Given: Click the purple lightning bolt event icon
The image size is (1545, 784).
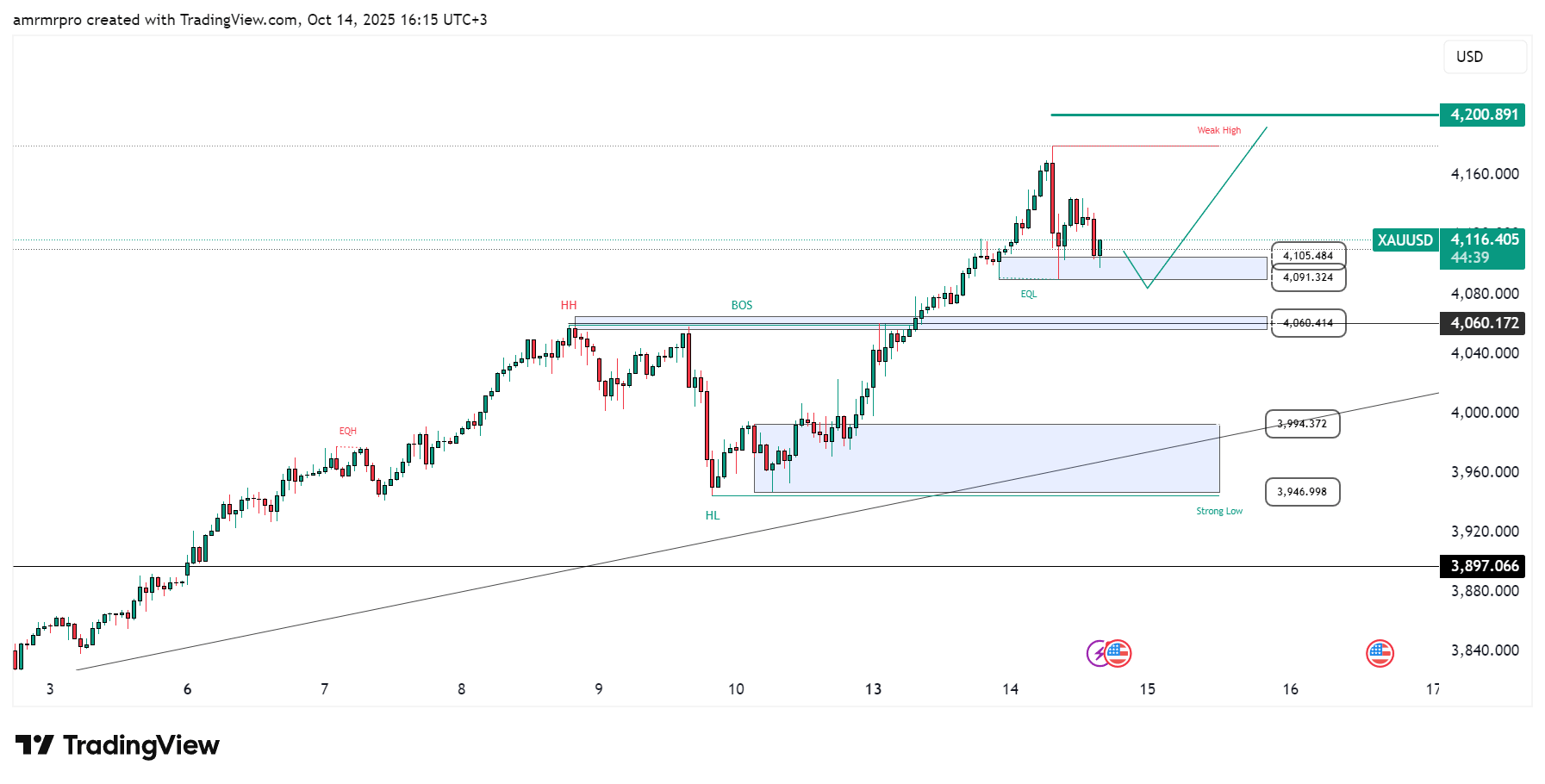Looking at the screenshot, I should 1098,654.
